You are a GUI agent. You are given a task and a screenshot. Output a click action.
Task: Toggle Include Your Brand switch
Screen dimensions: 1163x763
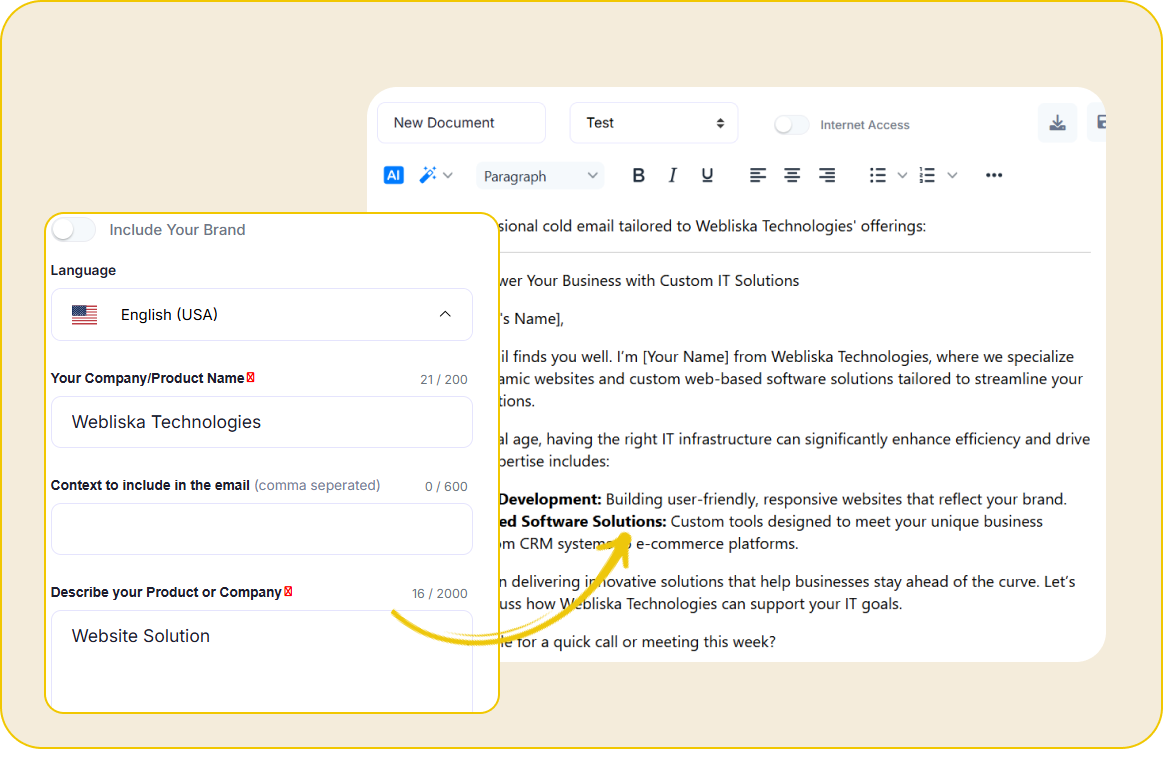point(73,230)
